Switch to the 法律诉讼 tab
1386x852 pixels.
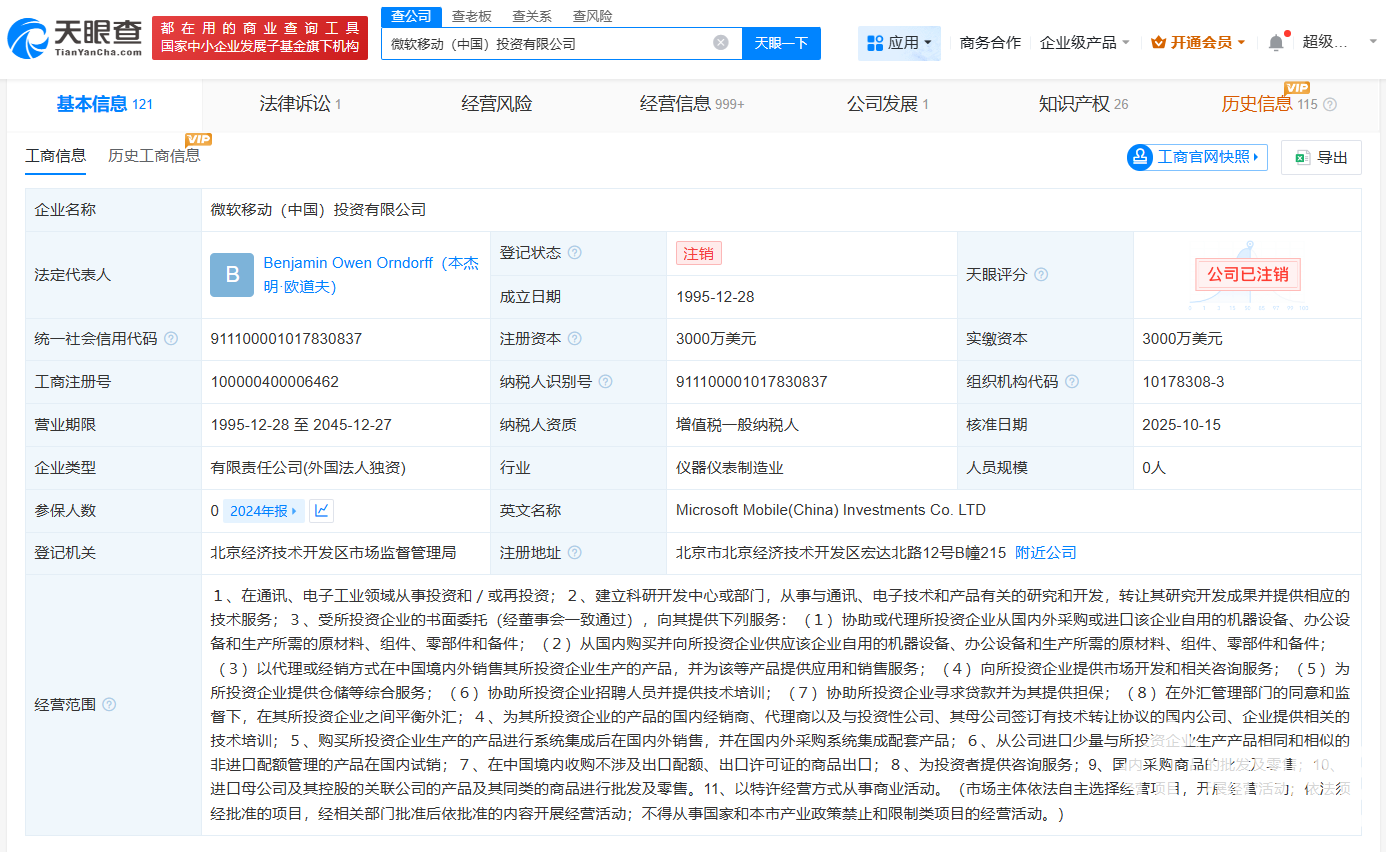click(300, 104)
